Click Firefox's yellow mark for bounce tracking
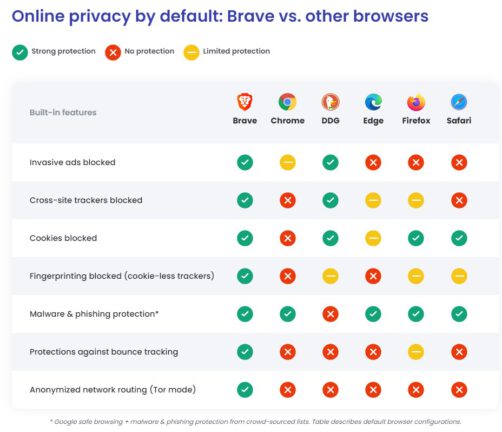Image resolution: width=502 pixels, height=432 pixels. click(416, 352)
